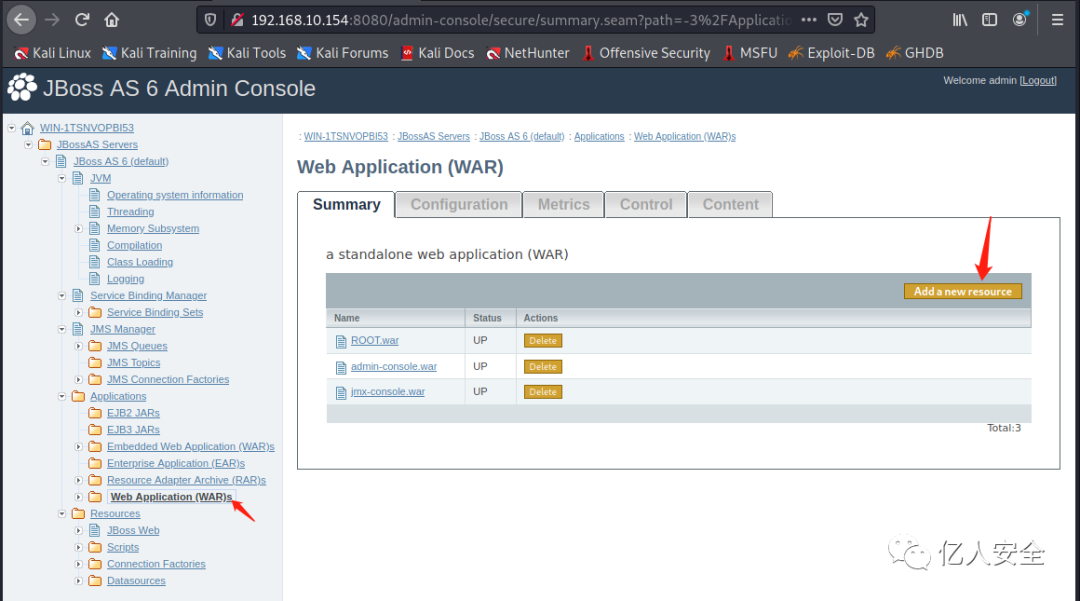Collapse the Resources tree node

click(x=62, y=514)
